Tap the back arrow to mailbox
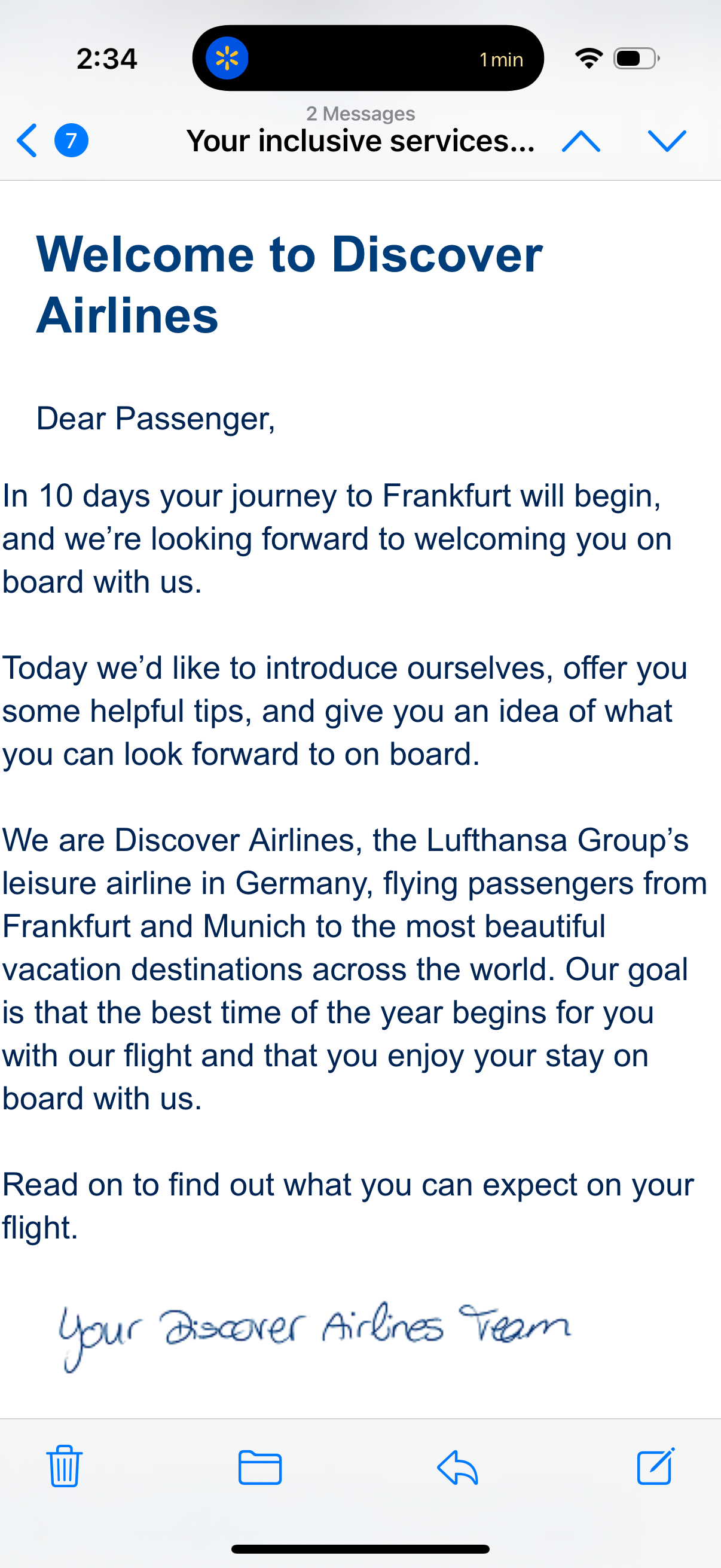Image resolution: width=721 pixels, height=1568 pixels. (28, 141)
